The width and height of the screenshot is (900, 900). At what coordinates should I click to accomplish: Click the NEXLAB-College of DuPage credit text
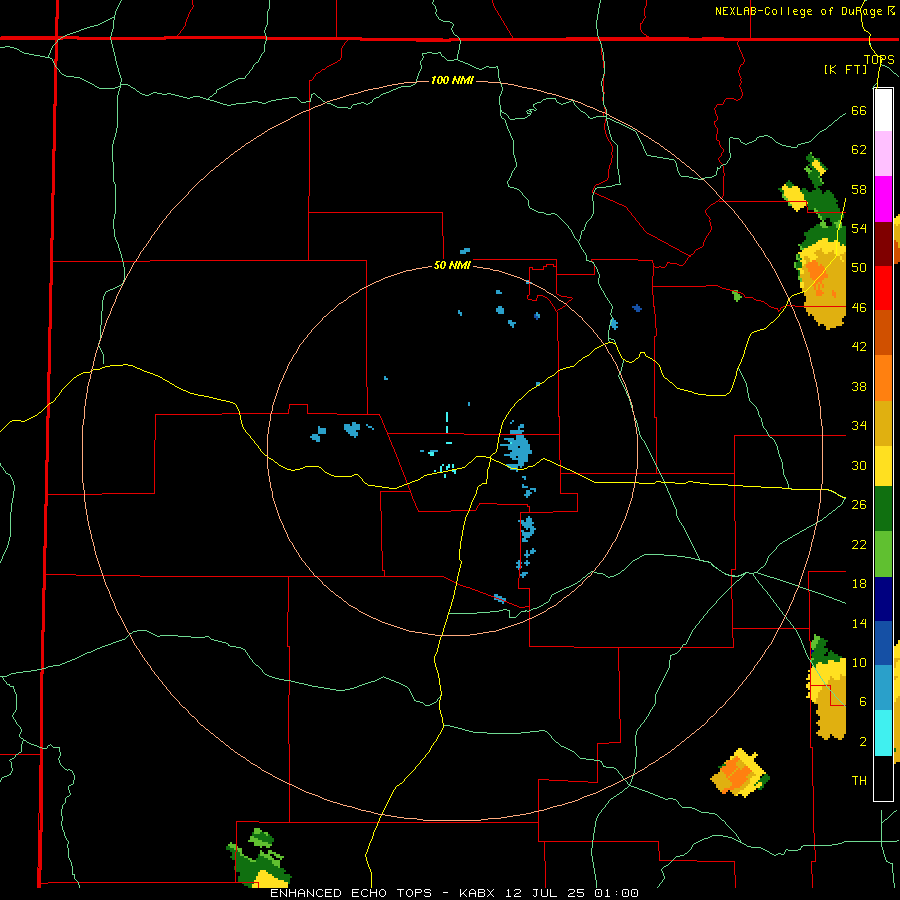[804, 11]
